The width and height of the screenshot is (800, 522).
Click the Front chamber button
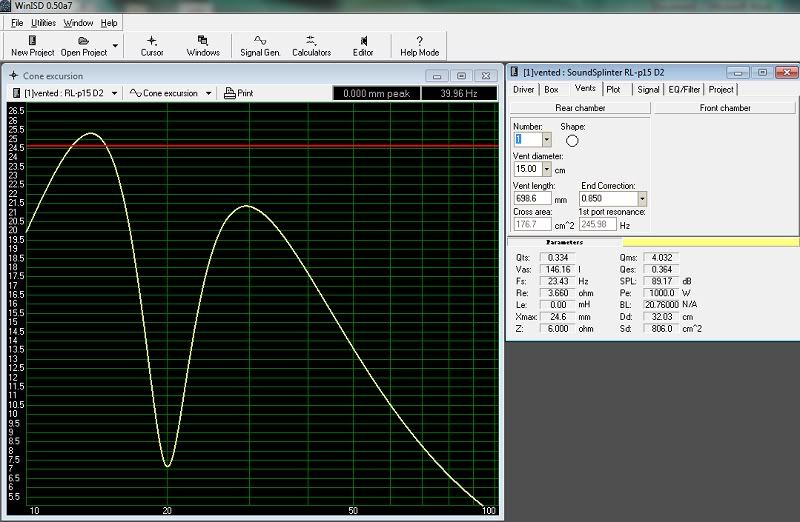725,108
